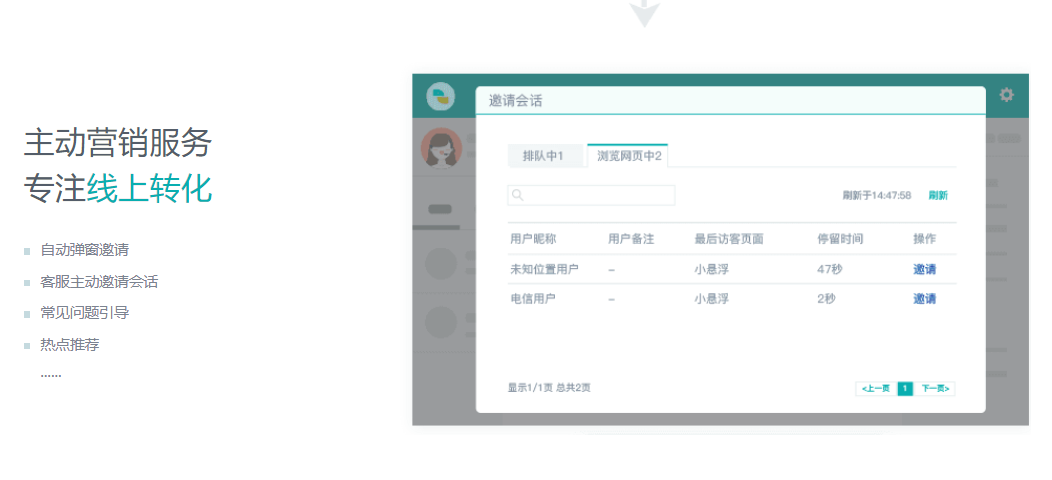Select page number 1 in pagination
This screenshot has width=1052, height=480.
[905, 389]
